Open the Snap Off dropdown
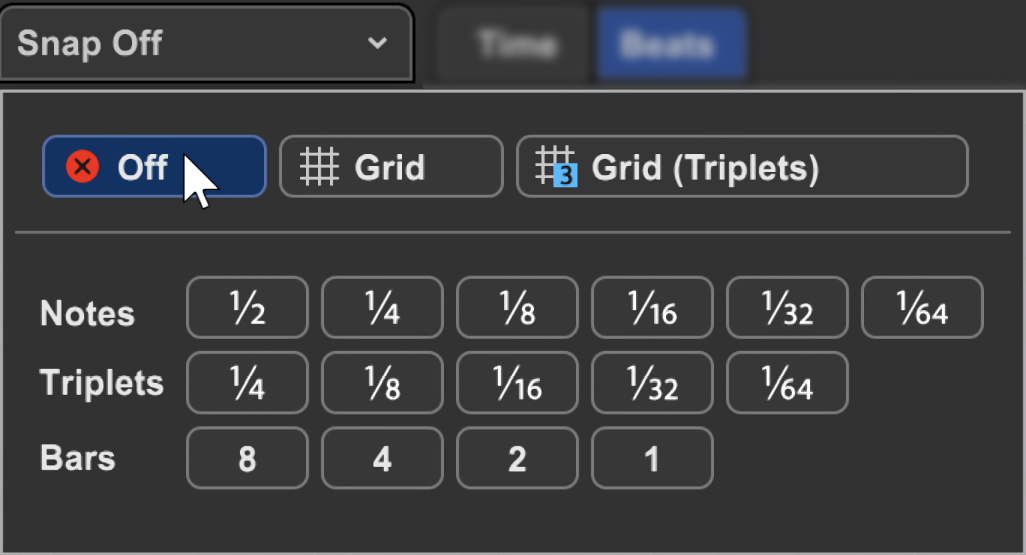The image size is (1026, 555). coord(206,43)
